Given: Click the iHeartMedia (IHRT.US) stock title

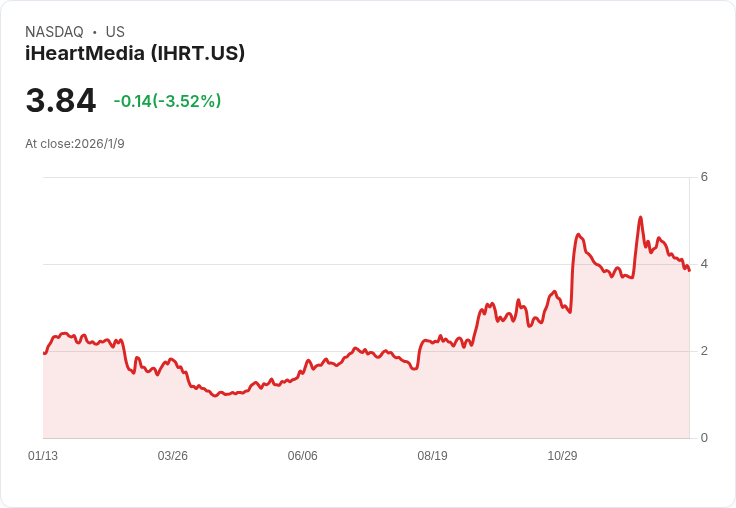Looking at the screenshot, I should (135, 54).
